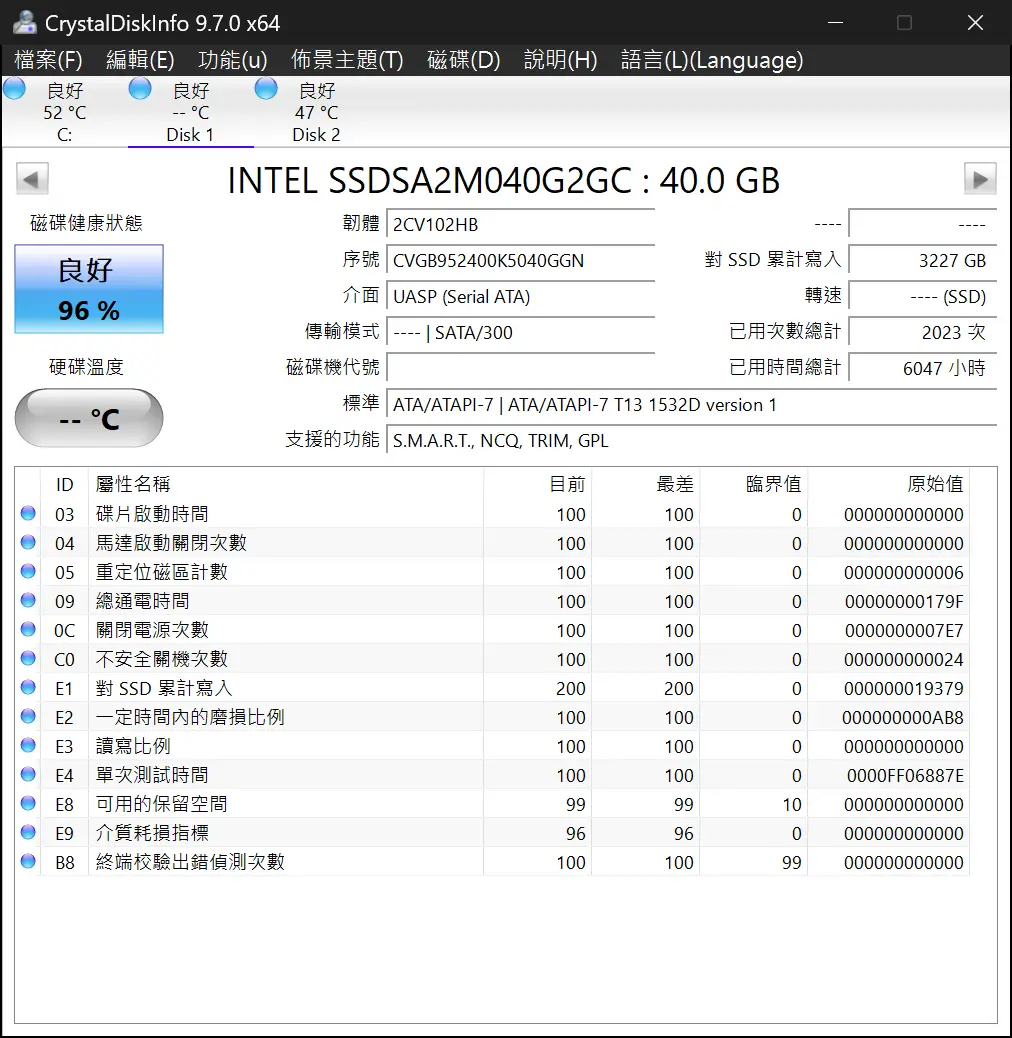This screenshot has height=1038, width=1012.
Task: Open the 語言(L)(Language) menu
Action: pos(712,60)
